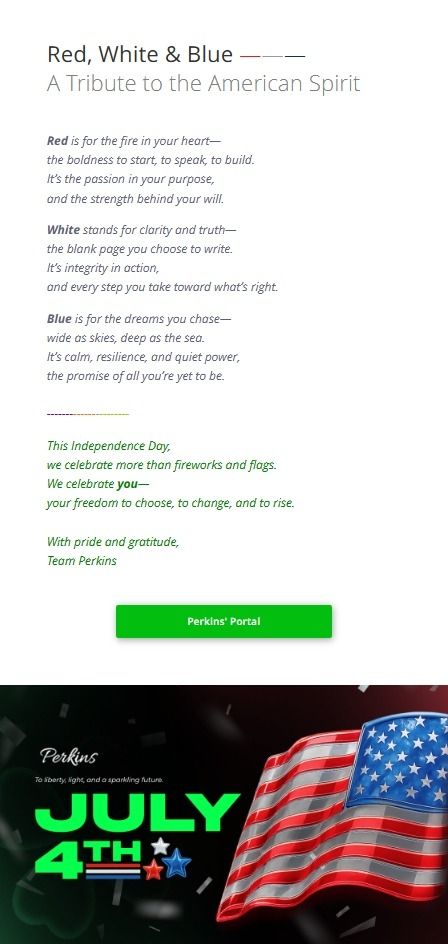Image resolution: width=448 pixels, height=944 pixels.
Task: Click the bold word 'Red' in poem
Action: coord(57,141)
